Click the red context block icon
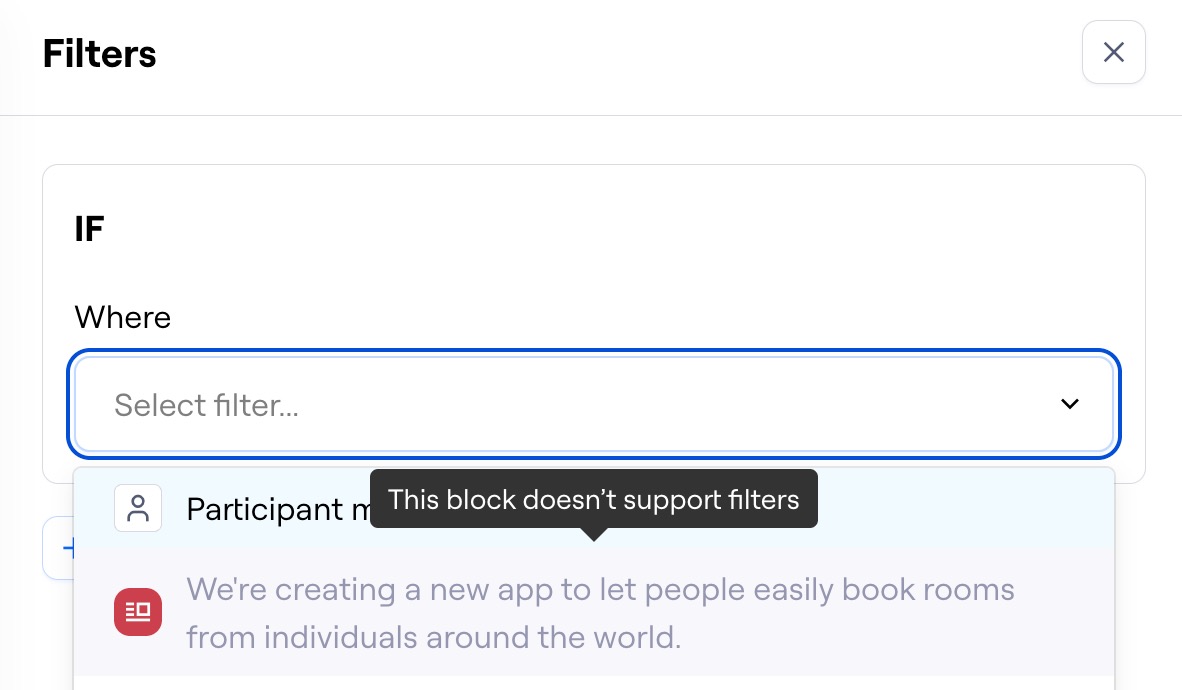Image resolution: width=1182 pixels, height=690 pixels. pos(138,612)
